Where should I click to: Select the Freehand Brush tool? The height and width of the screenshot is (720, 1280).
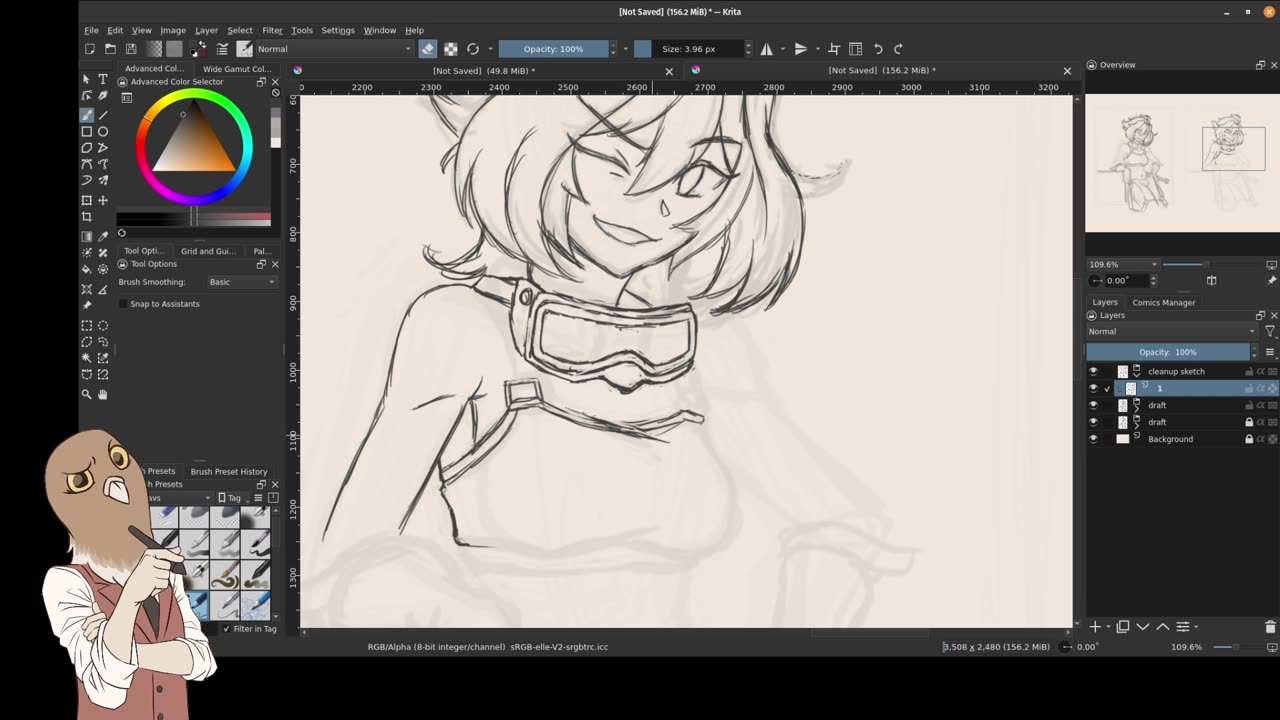coord(87,115)
